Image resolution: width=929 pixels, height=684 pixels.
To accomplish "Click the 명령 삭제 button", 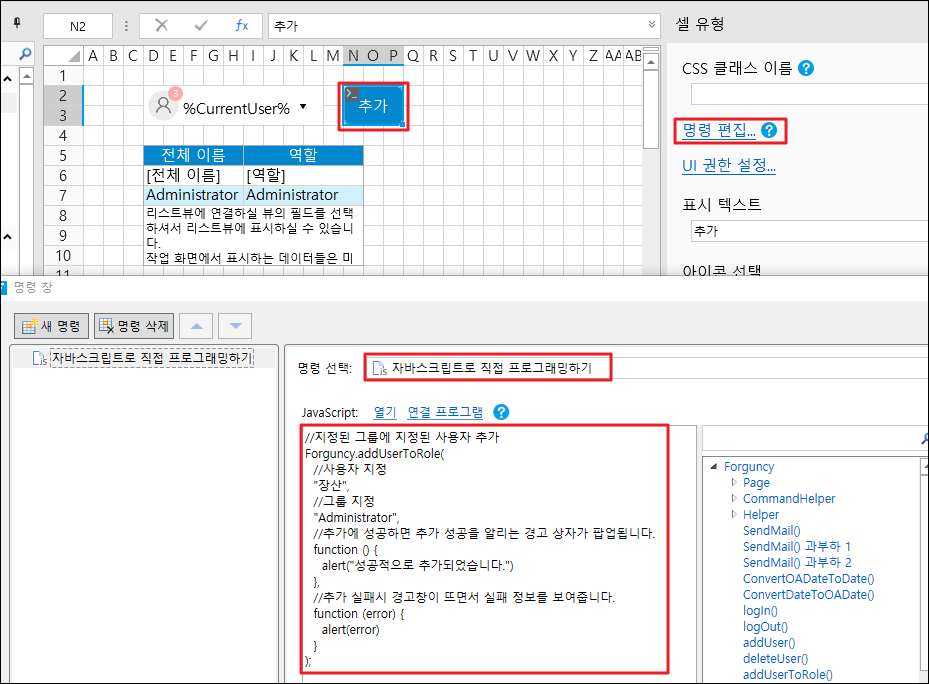I will pos(134,326).
